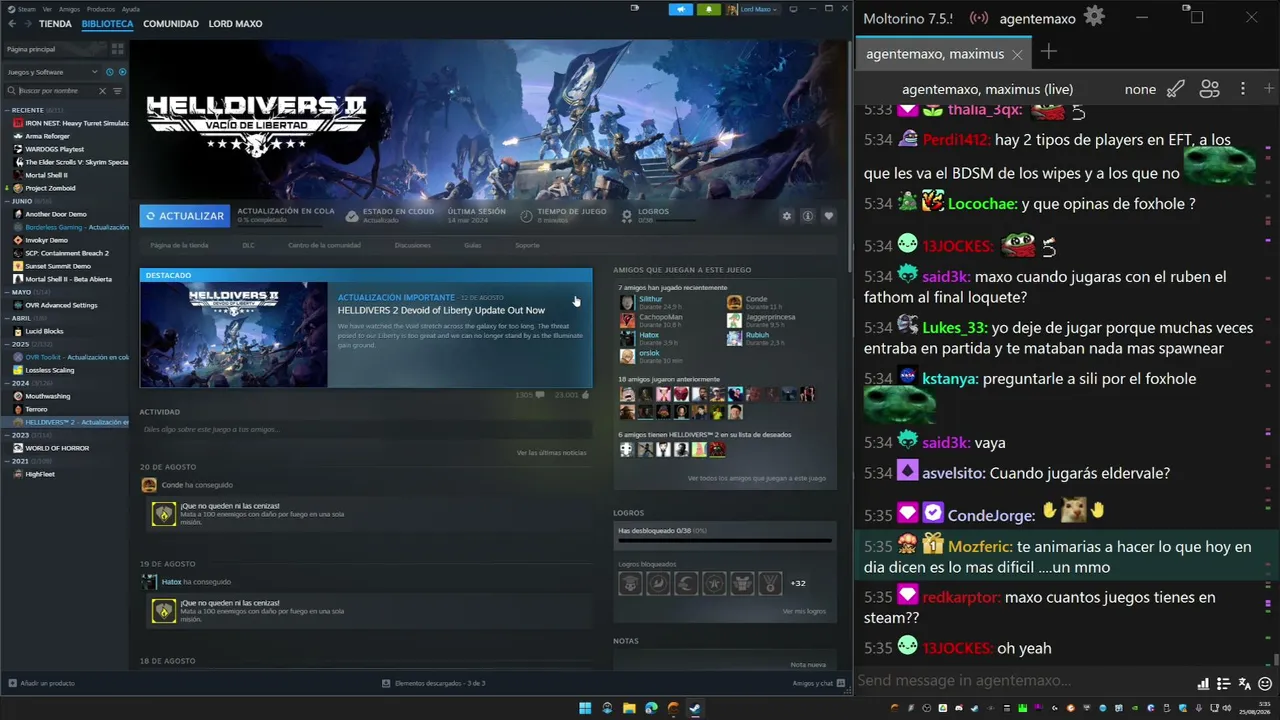The width and height of the screenshot is (1280, 720).
Task: Add Helldivers 2 to favorites heart
Action: pos(828,216)
